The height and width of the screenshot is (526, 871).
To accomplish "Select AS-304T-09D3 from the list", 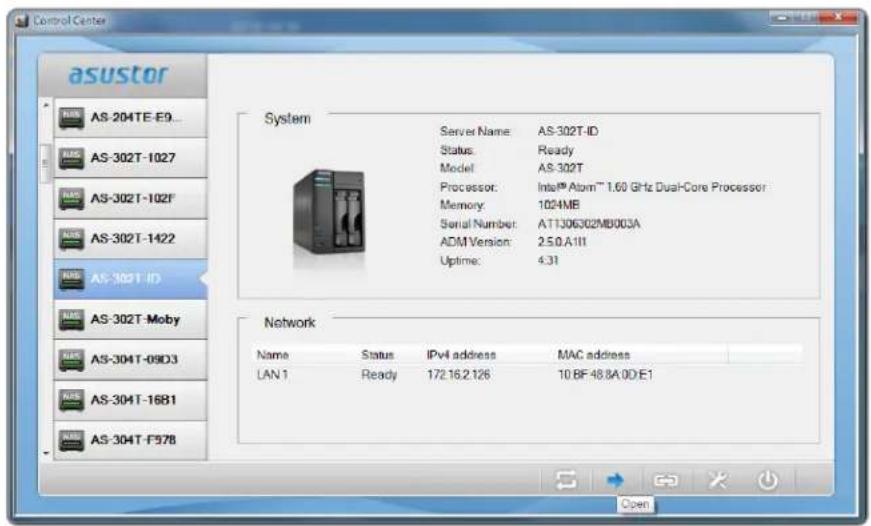I will coord(131,359).
